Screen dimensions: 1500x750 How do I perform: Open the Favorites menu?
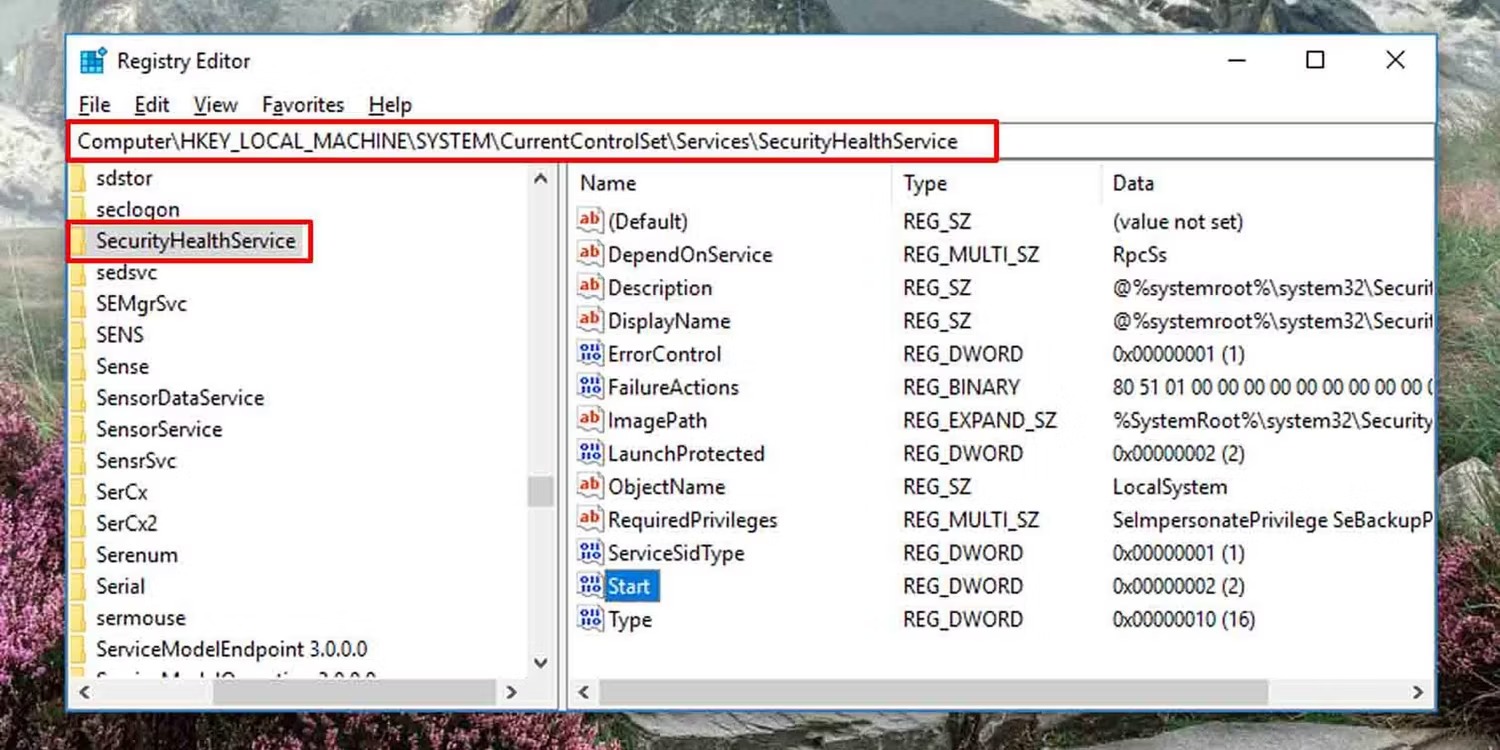303,105
